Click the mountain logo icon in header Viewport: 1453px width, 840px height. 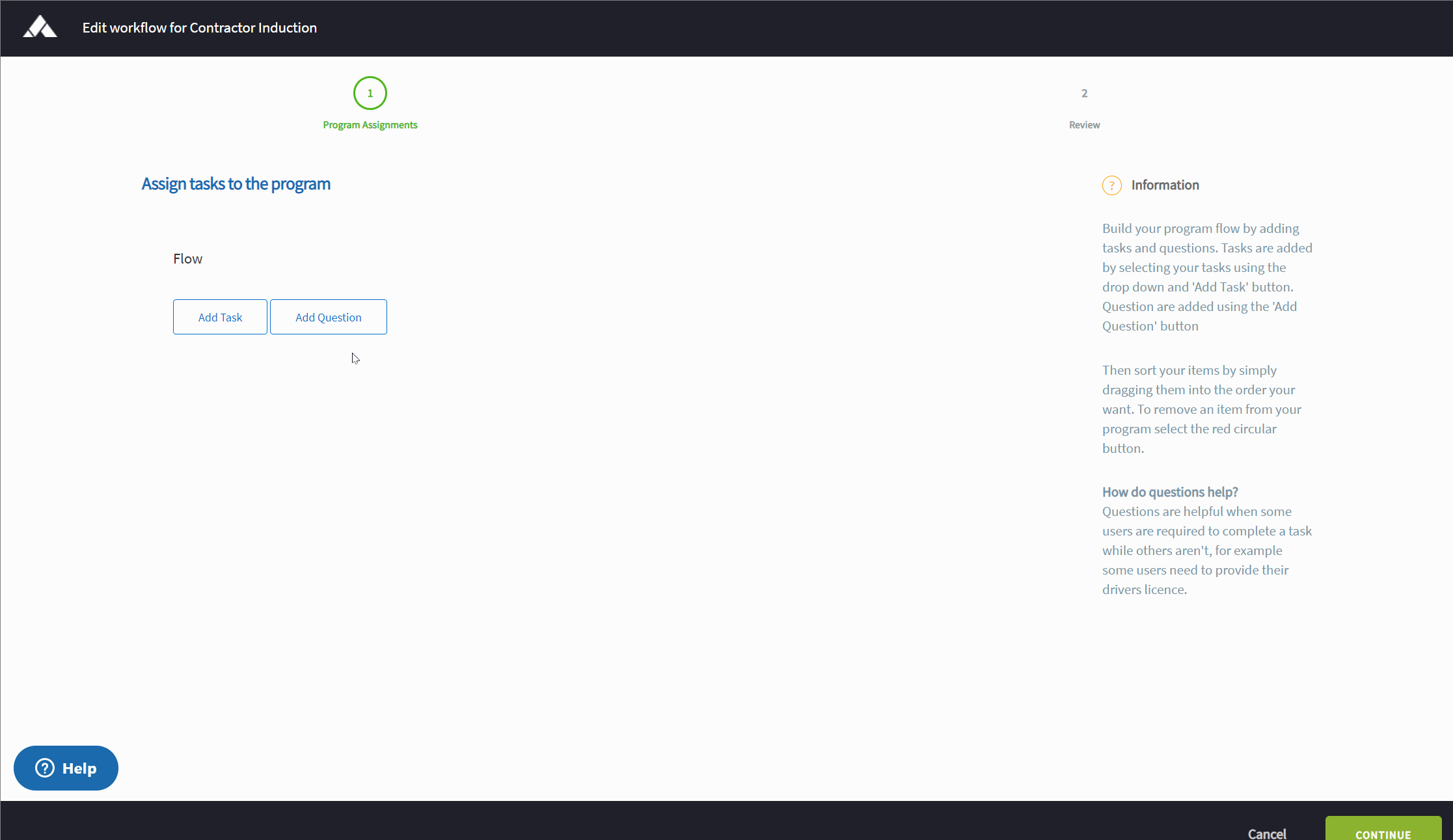(40, 27)
